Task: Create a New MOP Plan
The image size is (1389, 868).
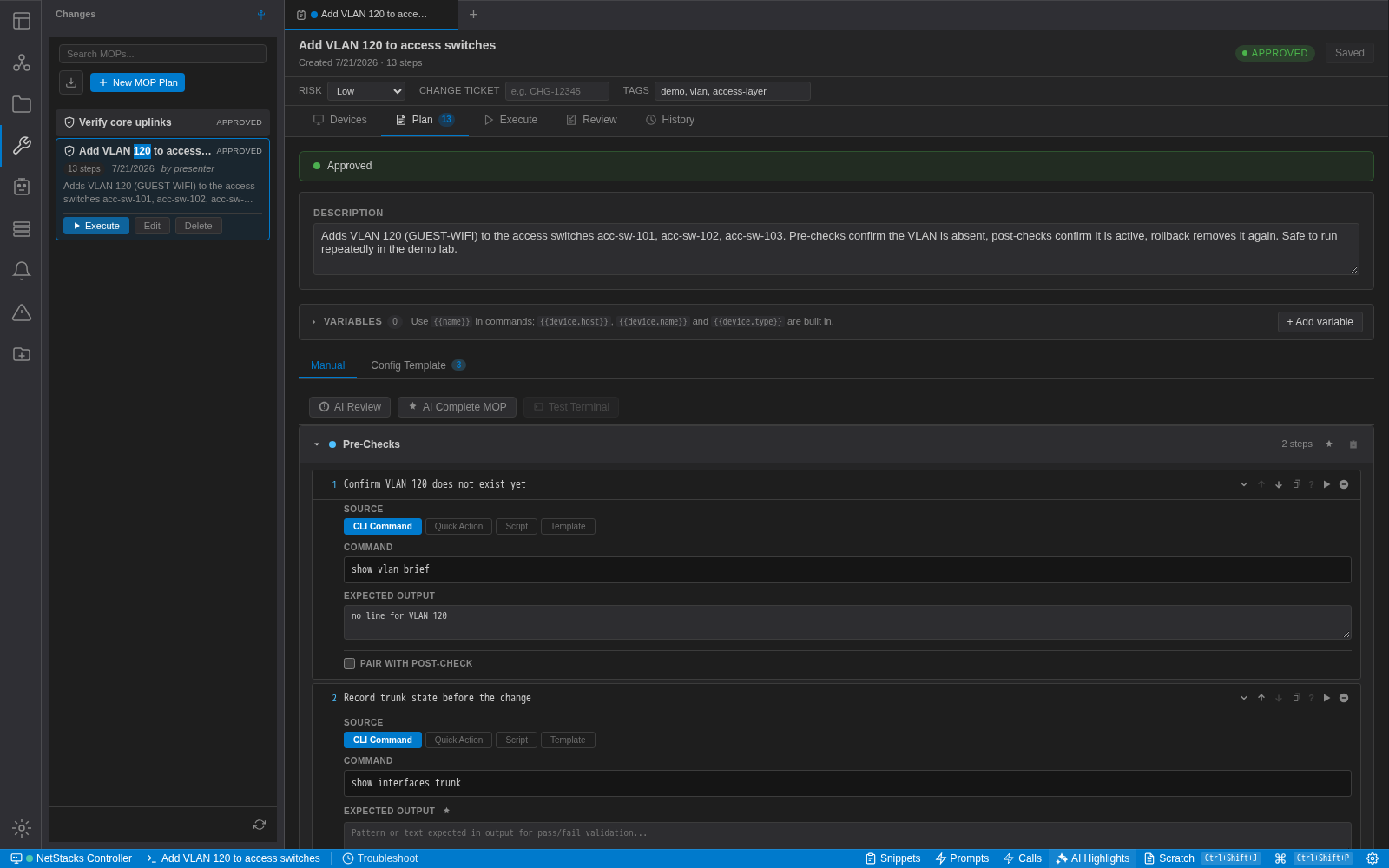Action: point(137,82)
